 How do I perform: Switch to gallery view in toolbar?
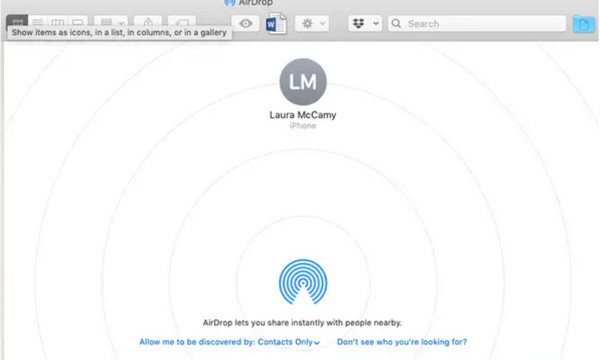(78, 21)
